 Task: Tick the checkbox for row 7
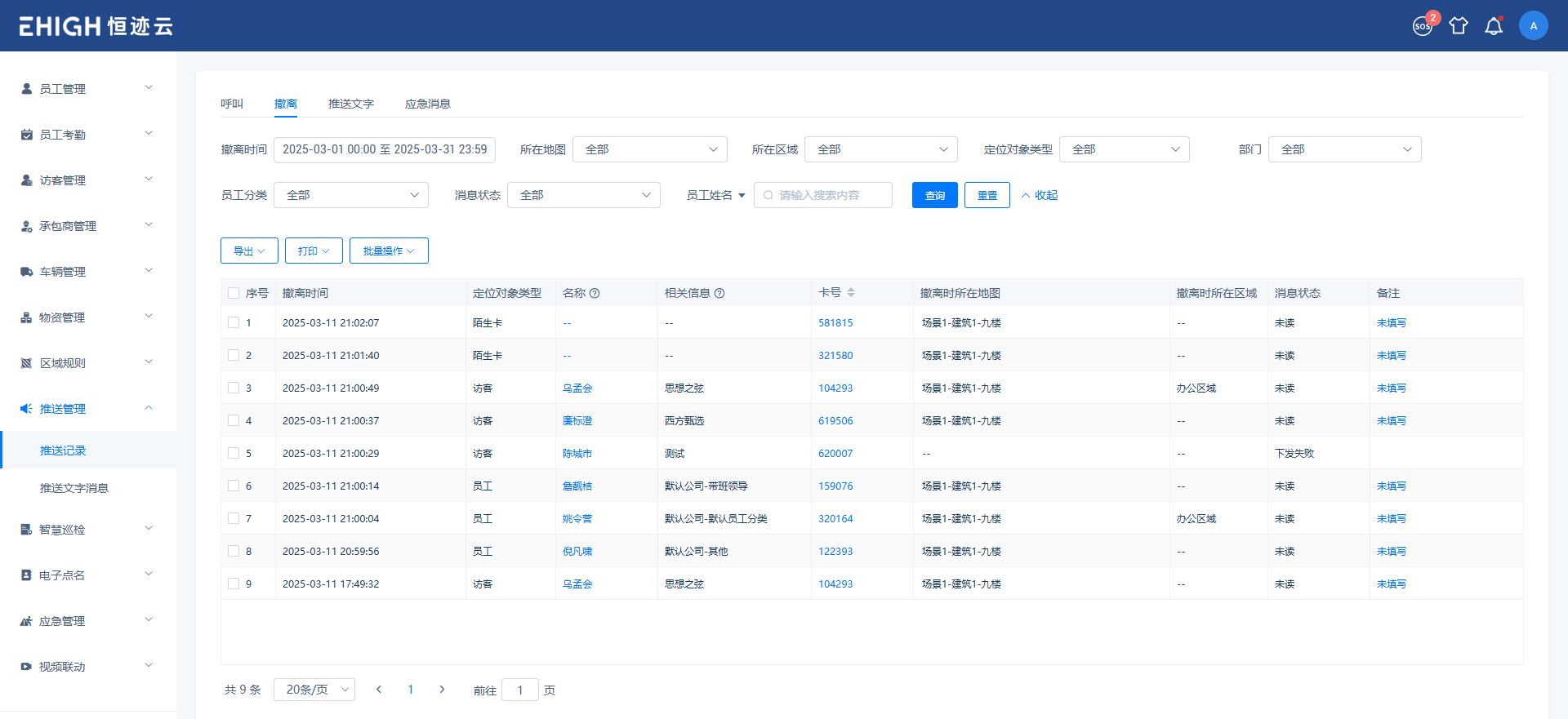[234, 519]
